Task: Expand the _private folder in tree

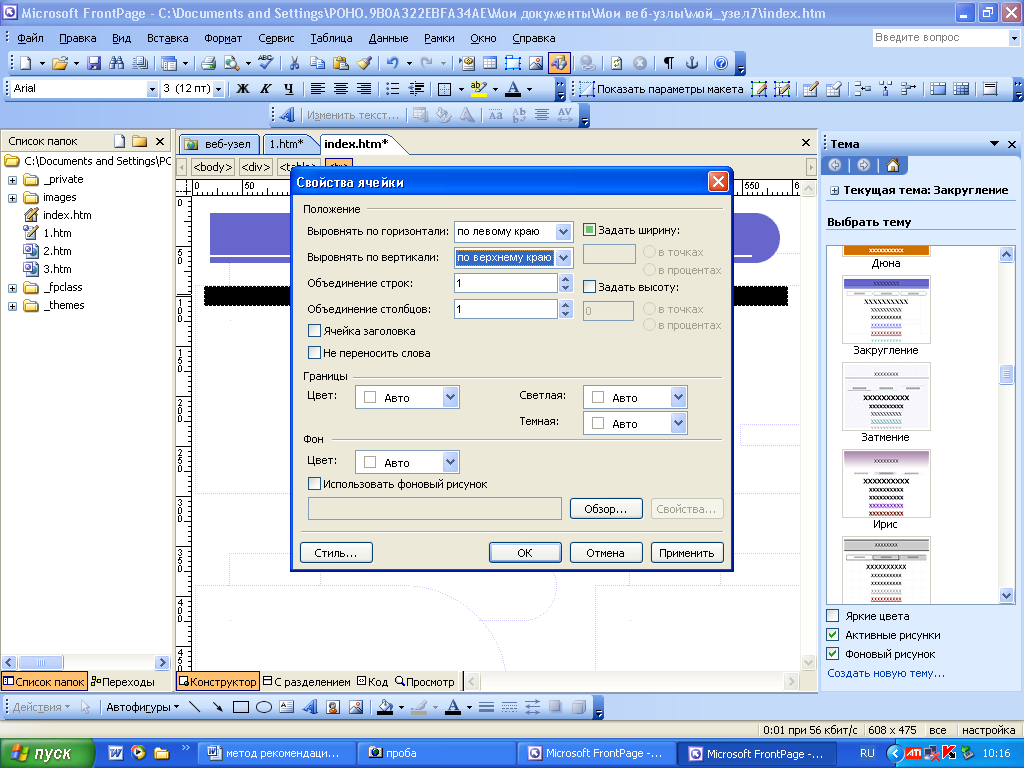Action: click(12, 180)
